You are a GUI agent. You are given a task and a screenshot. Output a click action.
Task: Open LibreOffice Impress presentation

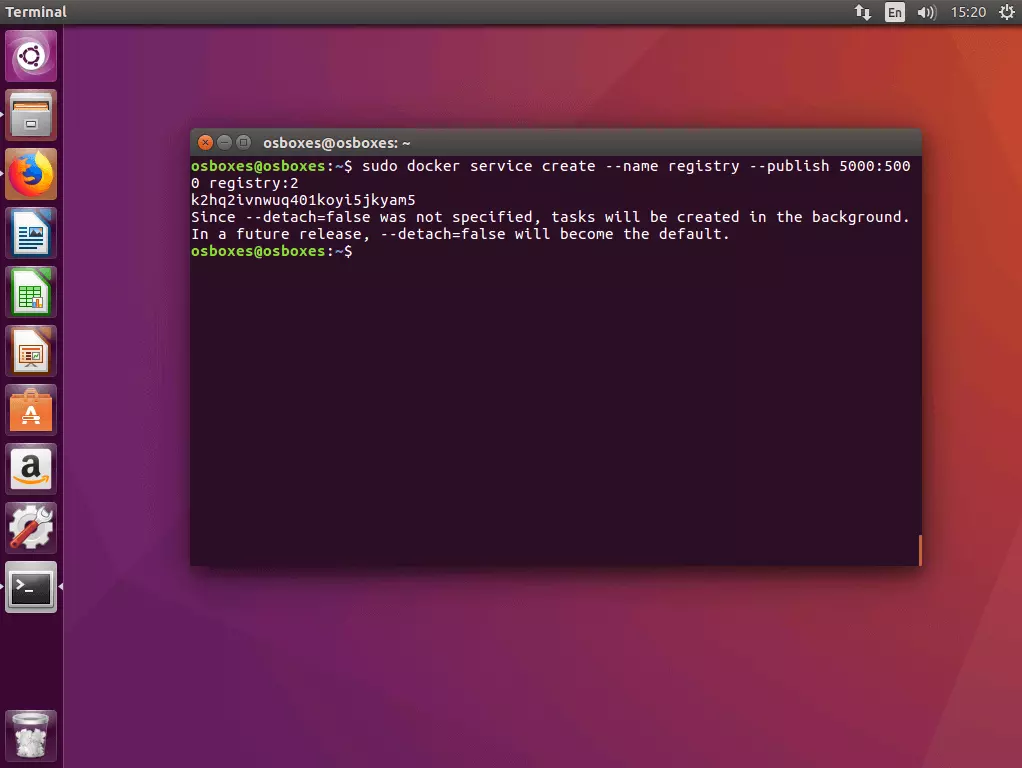(31, 351)
